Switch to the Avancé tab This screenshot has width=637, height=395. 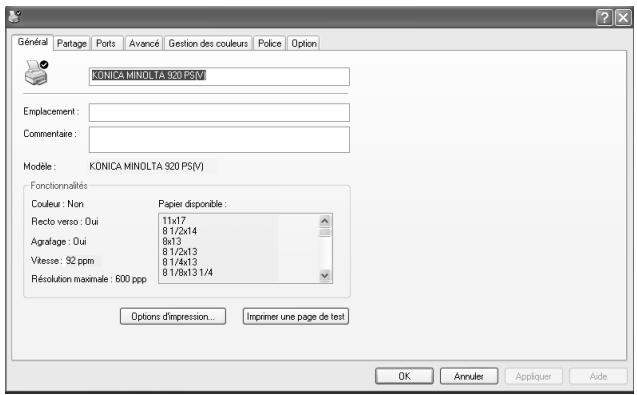(144, 43)
